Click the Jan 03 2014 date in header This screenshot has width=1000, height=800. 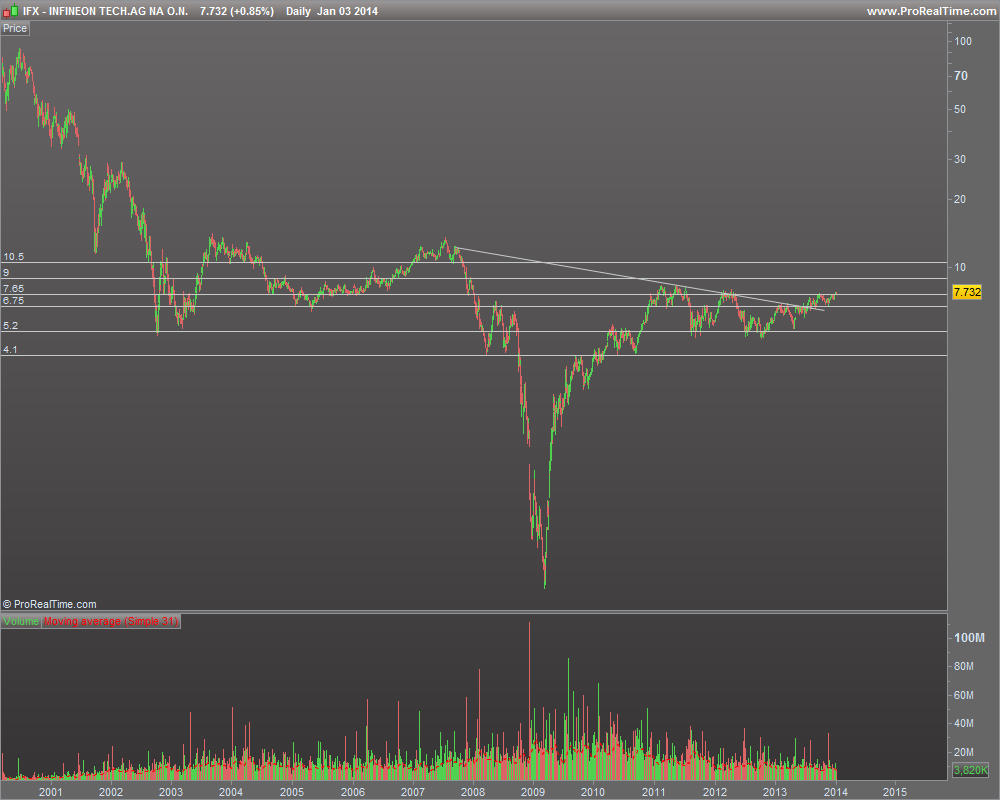[348, 11]
